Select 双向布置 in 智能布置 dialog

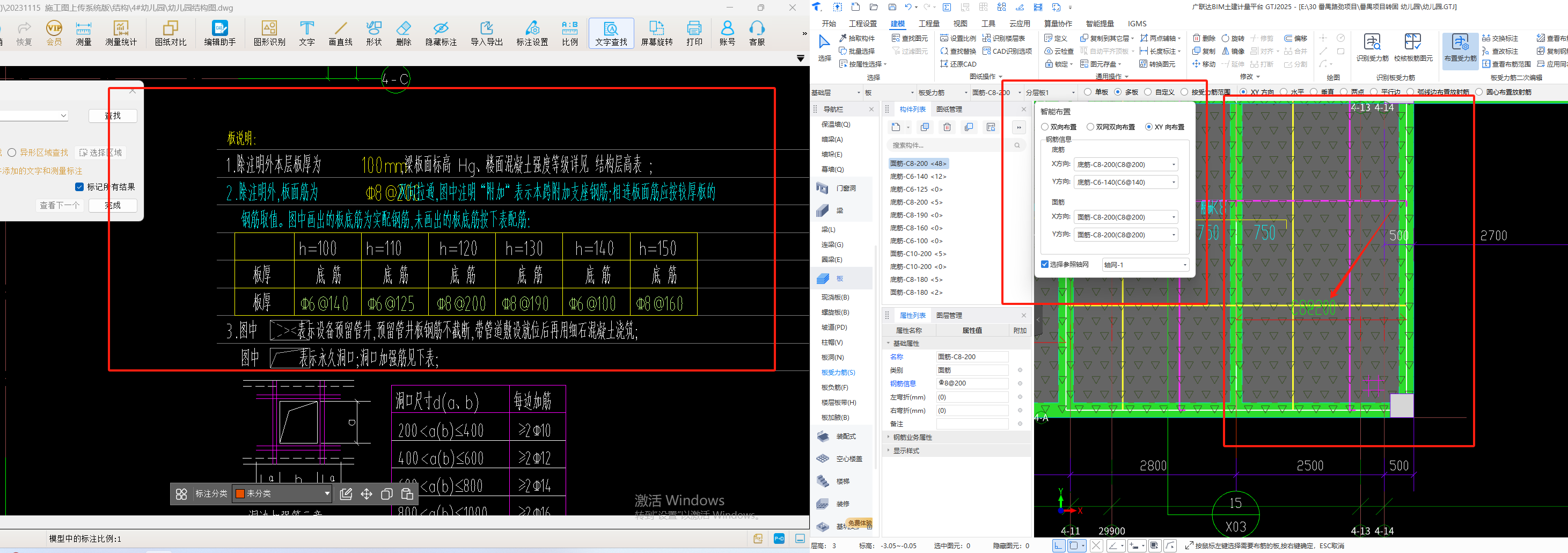(x=1059, y=127)
